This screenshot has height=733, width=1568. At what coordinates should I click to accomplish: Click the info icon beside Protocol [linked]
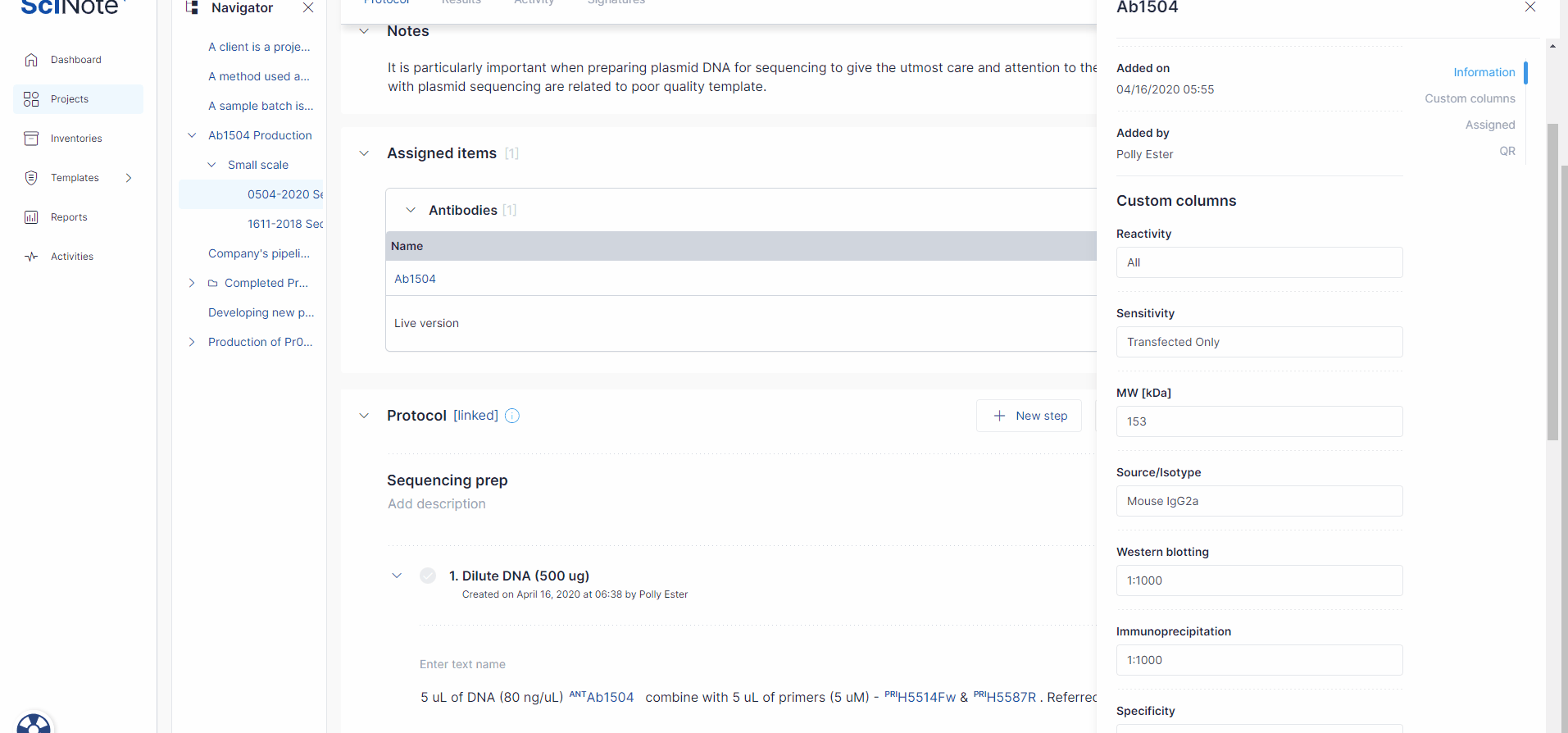tap(512, 416)
